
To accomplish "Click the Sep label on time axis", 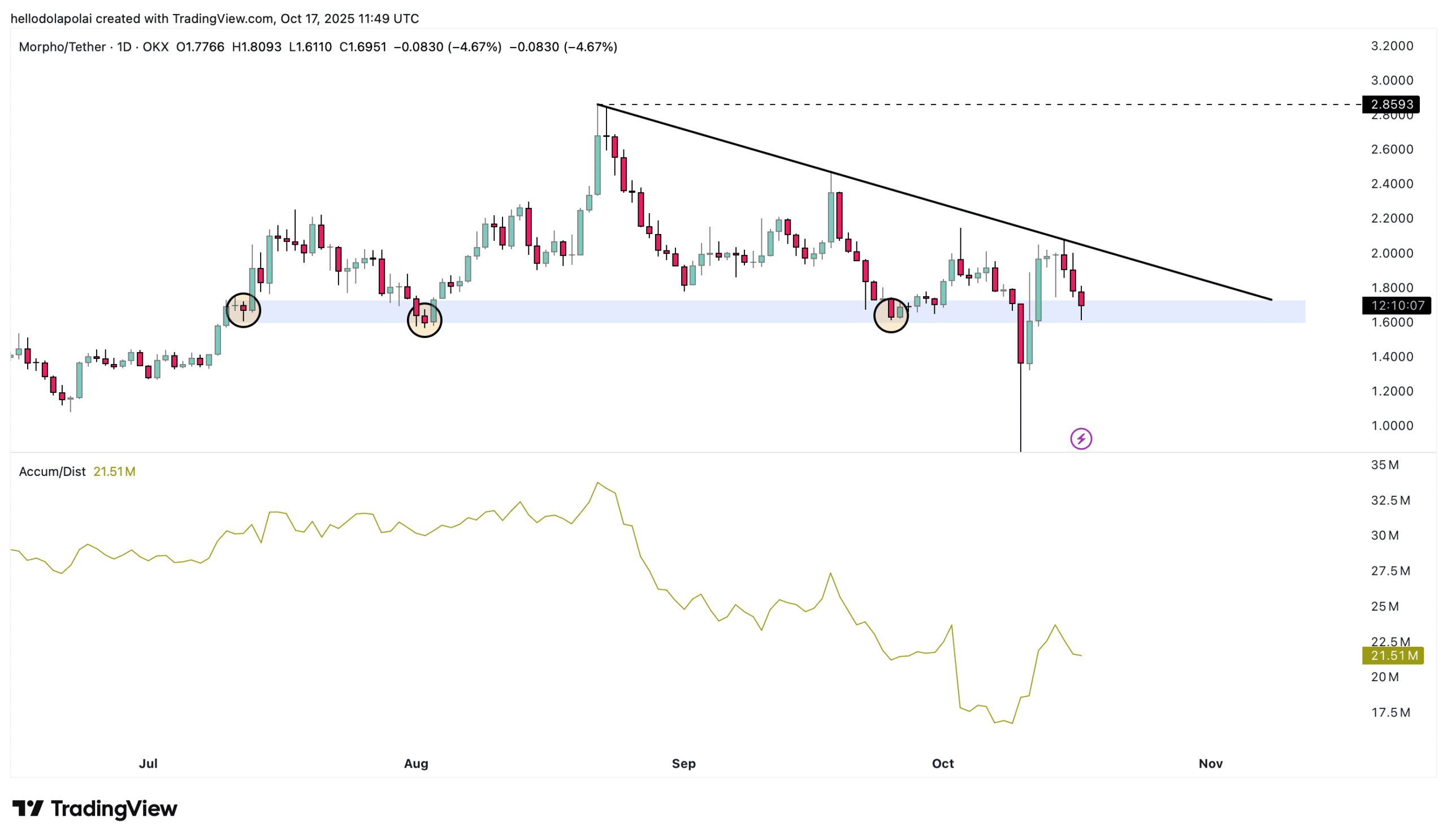I will 683,764.
